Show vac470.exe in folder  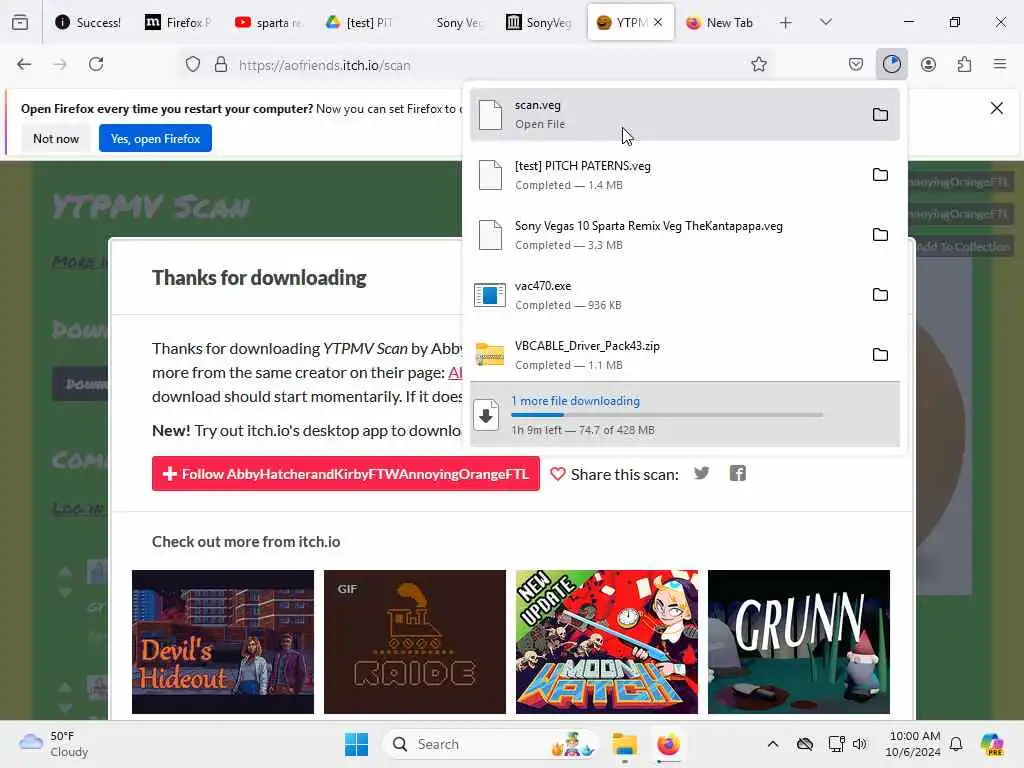[x=880, y=295]
